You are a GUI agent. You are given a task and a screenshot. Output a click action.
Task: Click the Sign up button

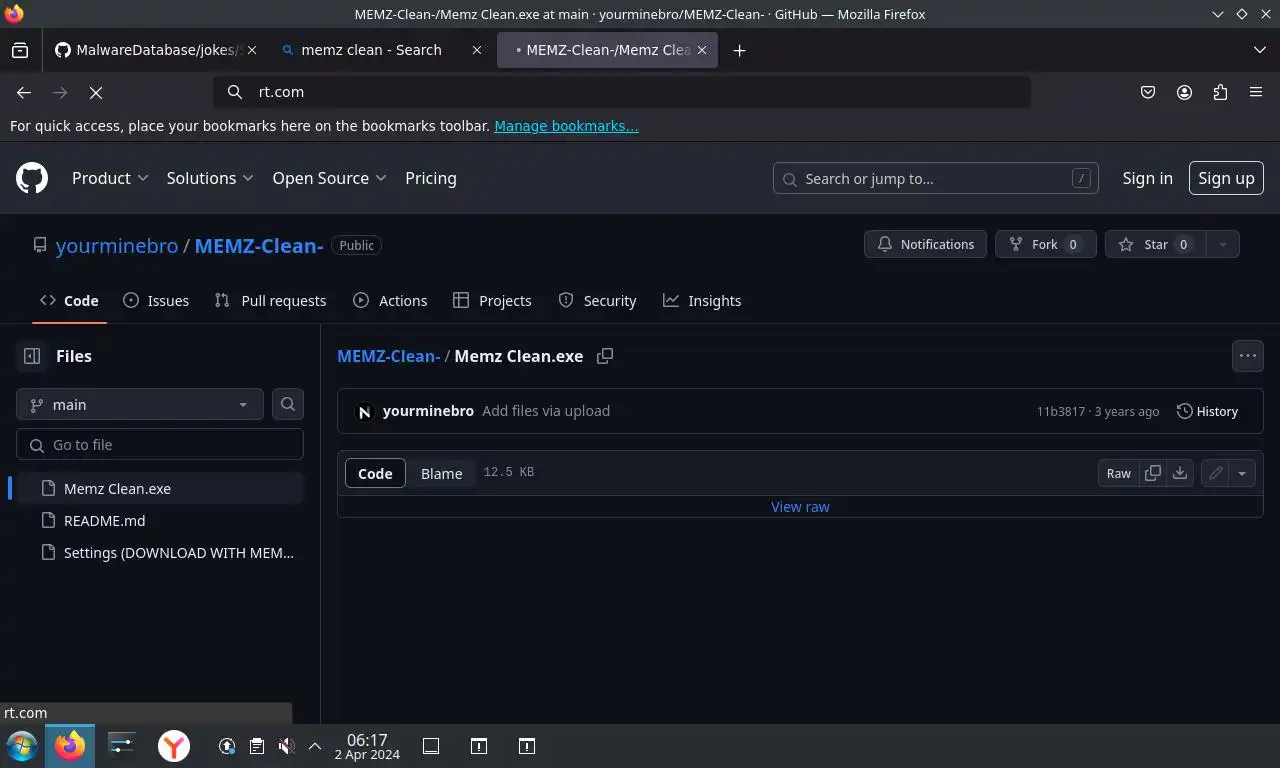point(1226,178)
